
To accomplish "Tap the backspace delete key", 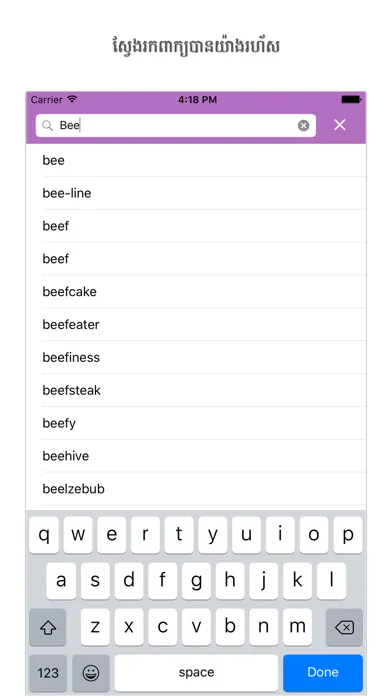I will [344, 628].
